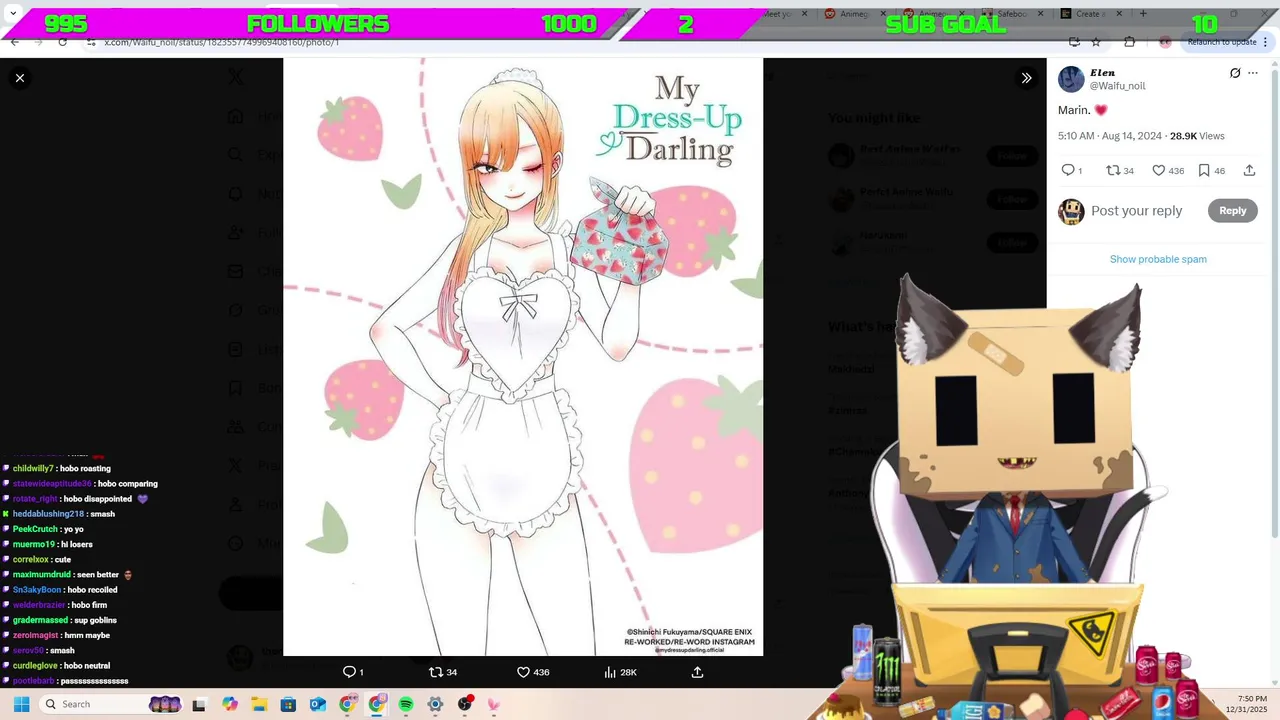Click browser back arrow
Screen dimensions: 1280x720
click(14, 42)
